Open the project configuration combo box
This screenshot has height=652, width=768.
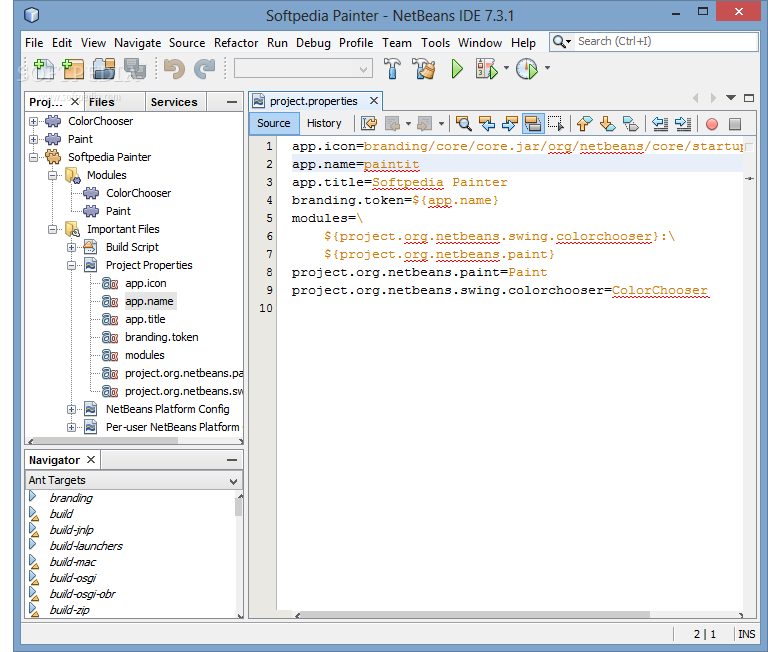pos(303,69)
